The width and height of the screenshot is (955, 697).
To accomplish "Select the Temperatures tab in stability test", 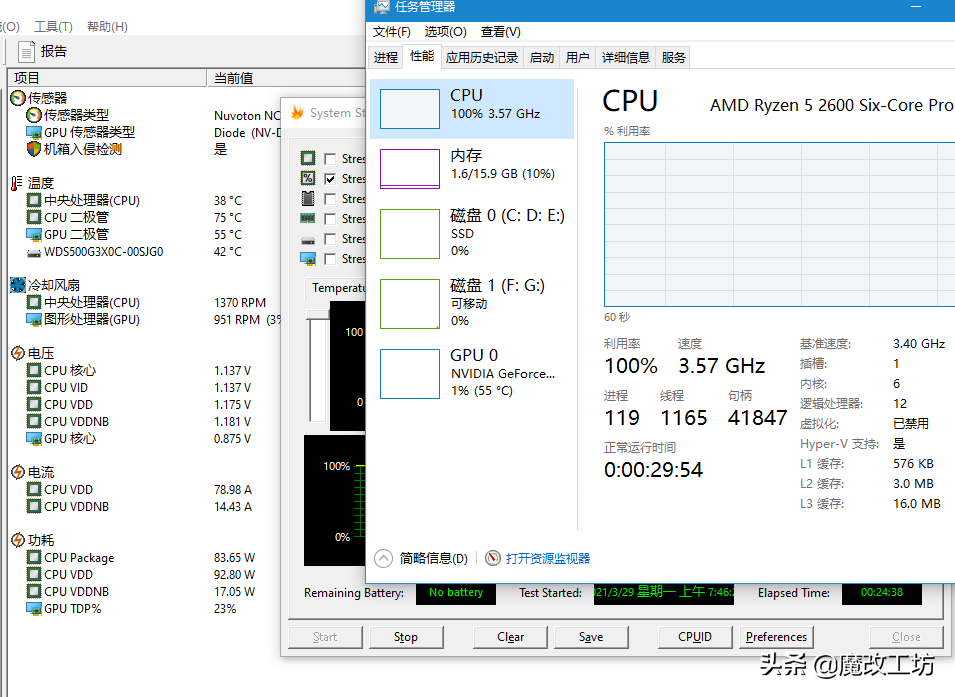I will [x=336, y=288].
